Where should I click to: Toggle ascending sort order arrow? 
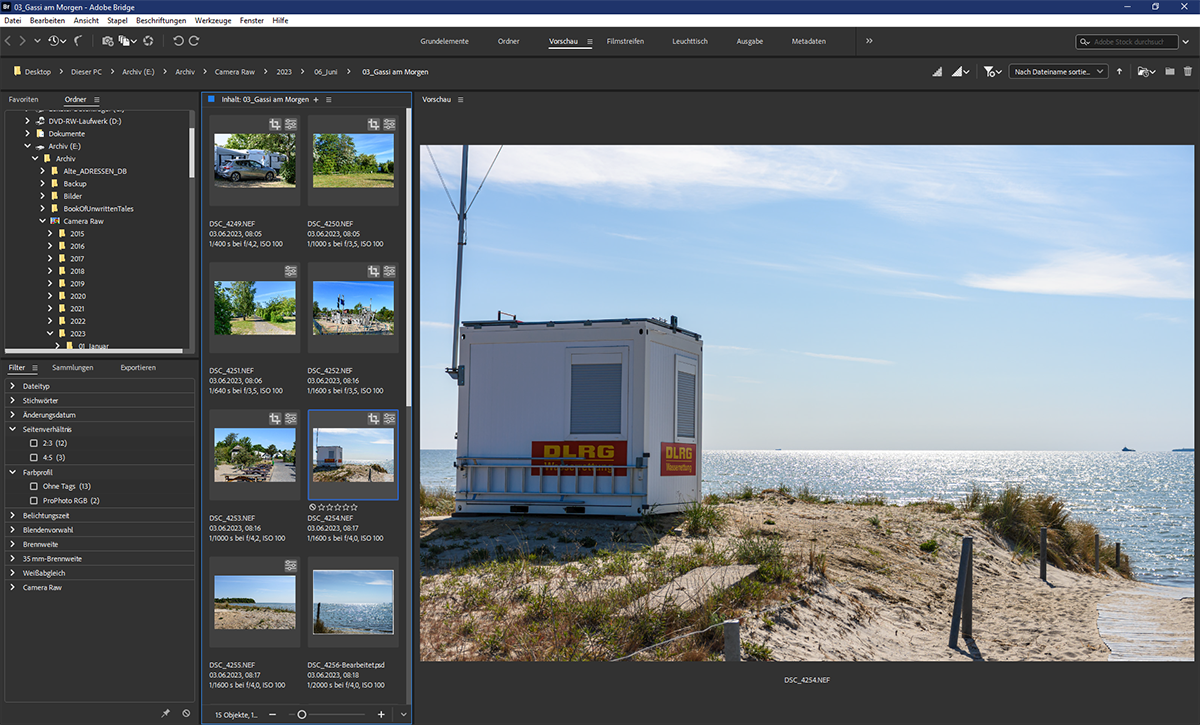(x=1119, y=72)
